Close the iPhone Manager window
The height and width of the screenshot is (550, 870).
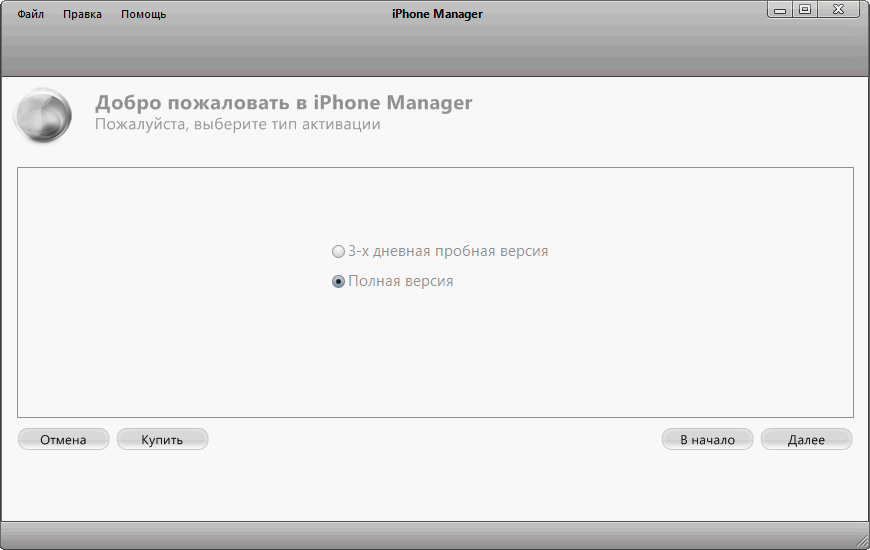(838, 10)
